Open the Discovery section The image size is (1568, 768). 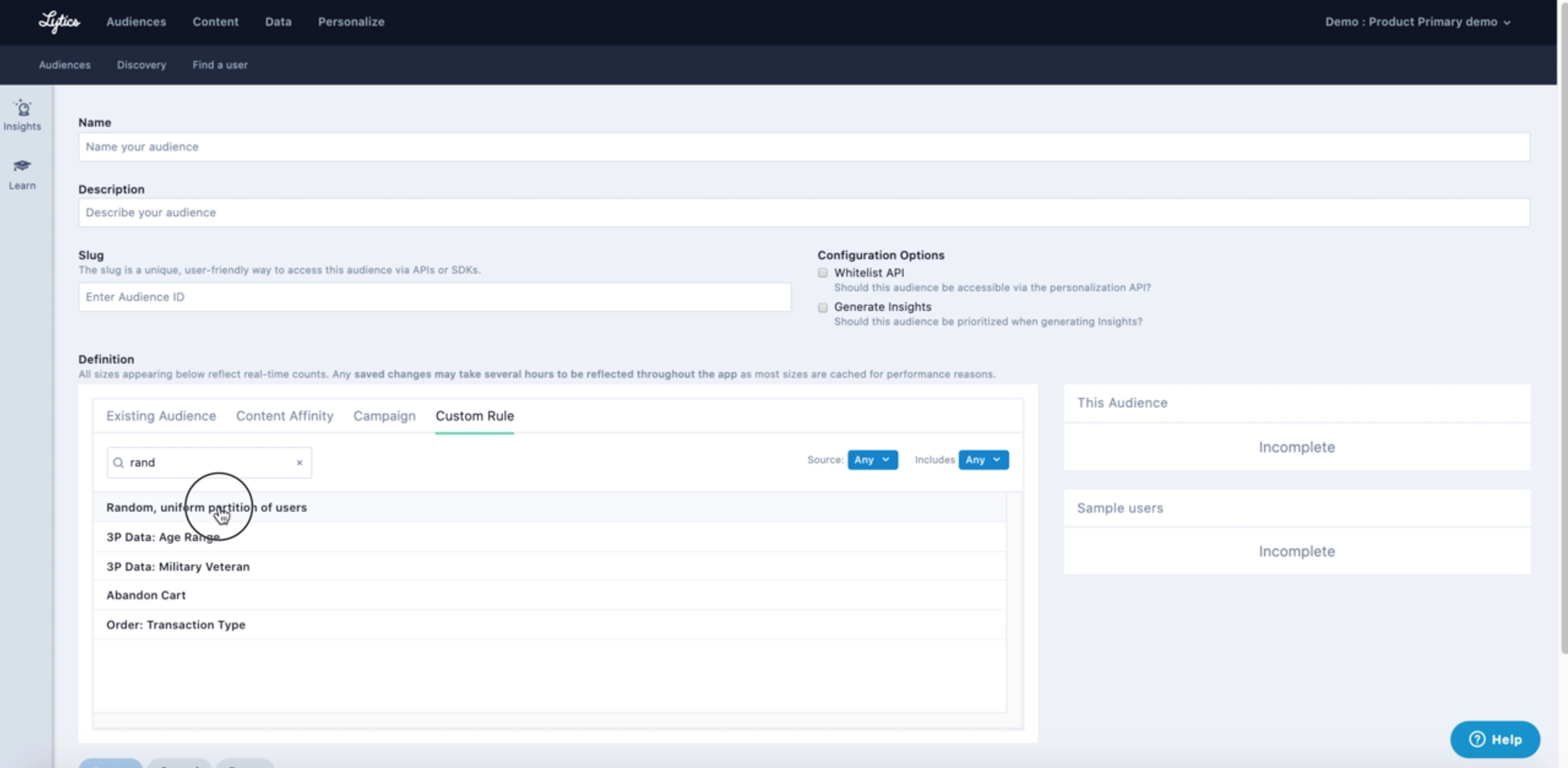pos(141,65)
